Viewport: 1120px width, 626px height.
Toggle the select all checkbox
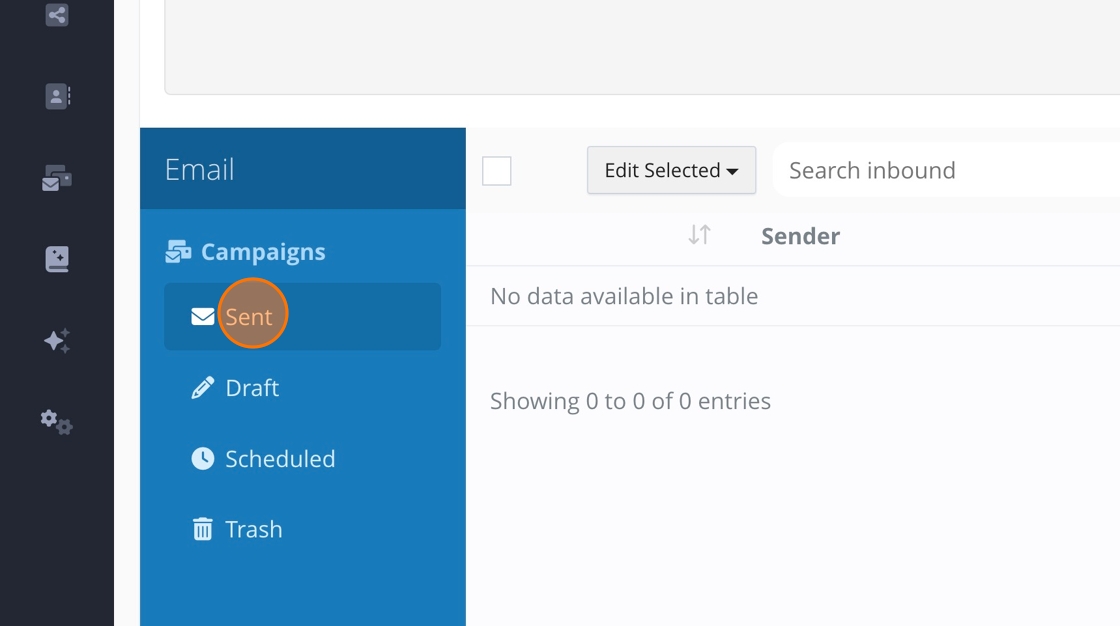497,171
